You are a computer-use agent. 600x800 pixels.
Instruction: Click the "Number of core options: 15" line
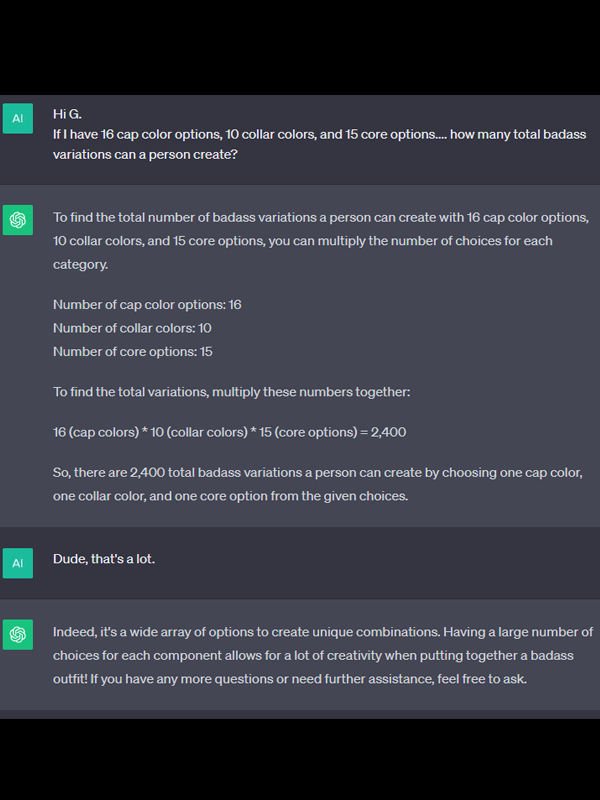coord(132,351)
